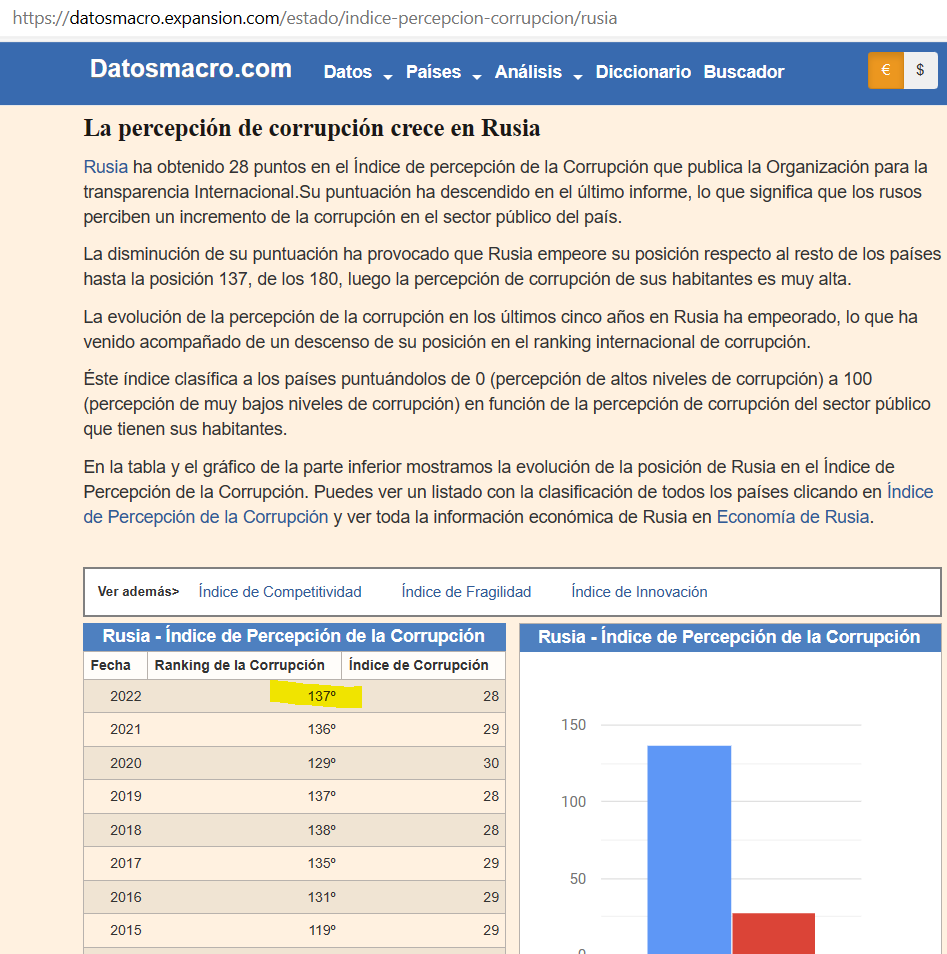Click the chart title Rusia - Índice de Percepción
The image size is (947, 954).
[x=729, y=636]
